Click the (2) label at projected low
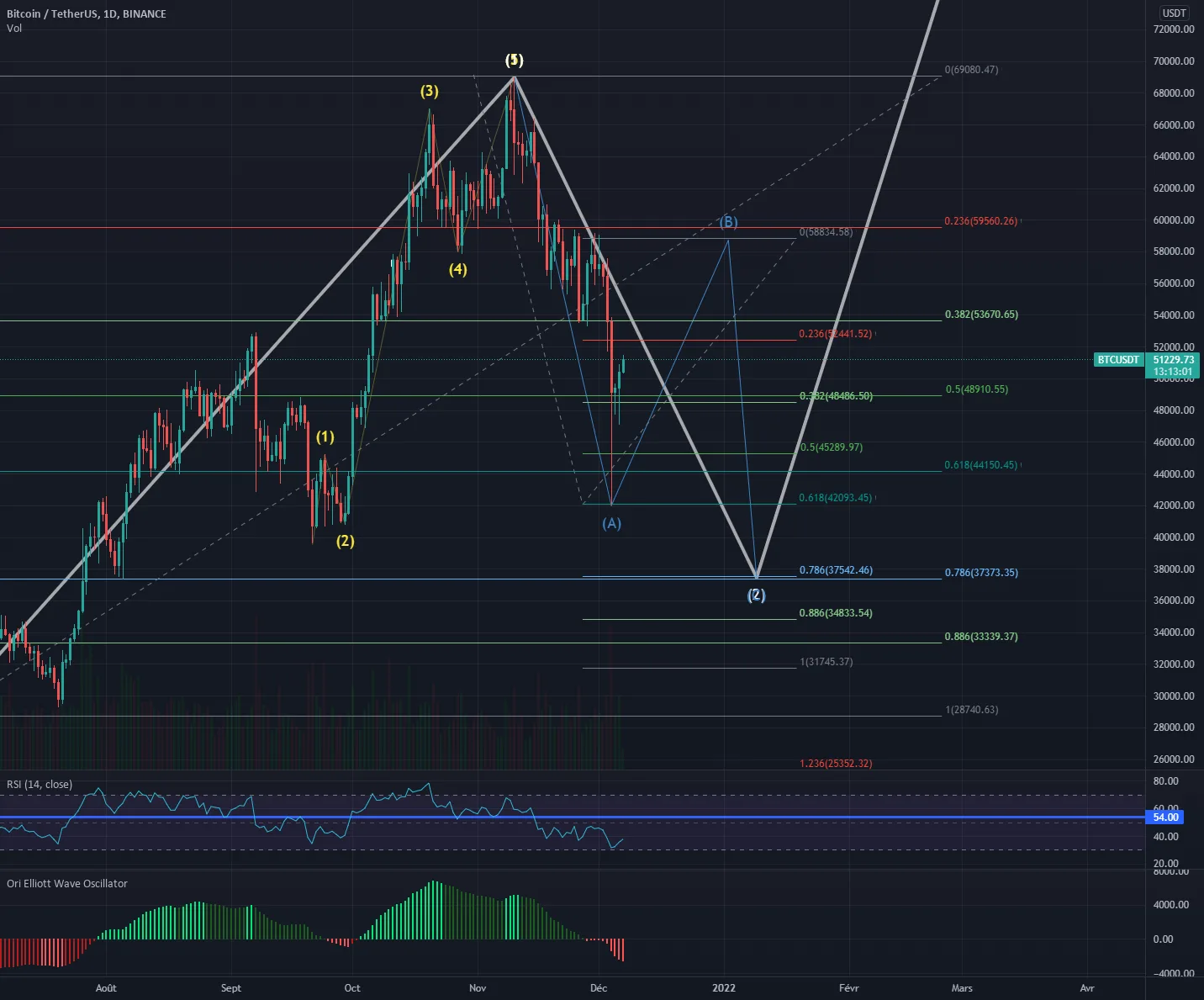Screen dimensions: 1204x1000 point(757,595)
